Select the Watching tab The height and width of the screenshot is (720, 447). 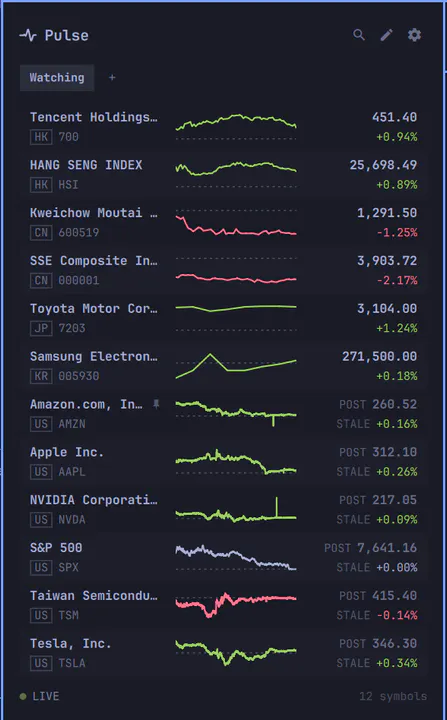[57, 78]
